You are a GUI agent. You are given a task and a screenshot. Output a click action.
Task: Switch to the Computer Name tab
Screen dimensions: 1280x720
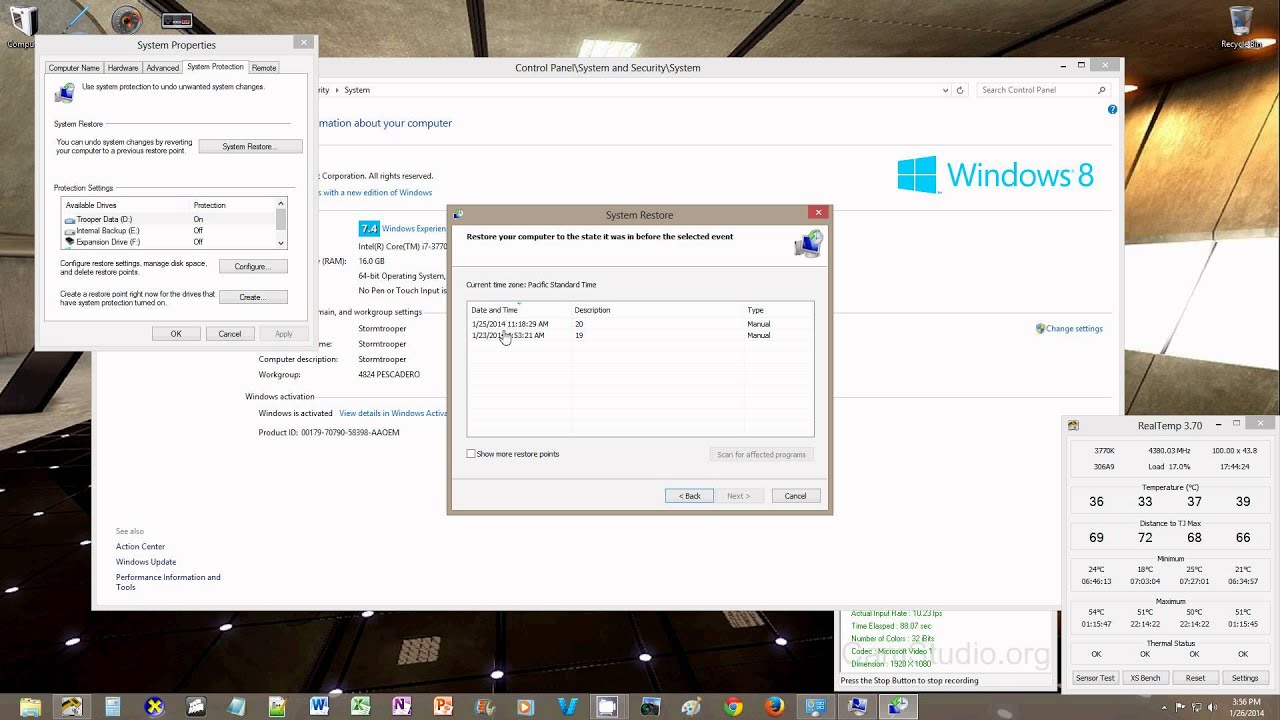coord(74,68)
